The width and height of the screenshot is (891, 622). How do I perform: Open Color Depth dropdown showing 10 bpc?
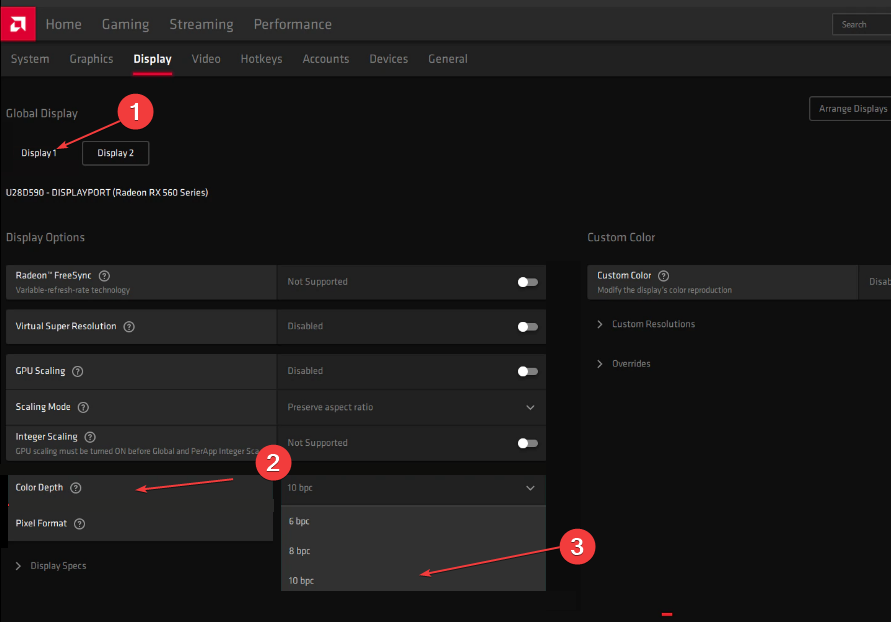point(413,488)
